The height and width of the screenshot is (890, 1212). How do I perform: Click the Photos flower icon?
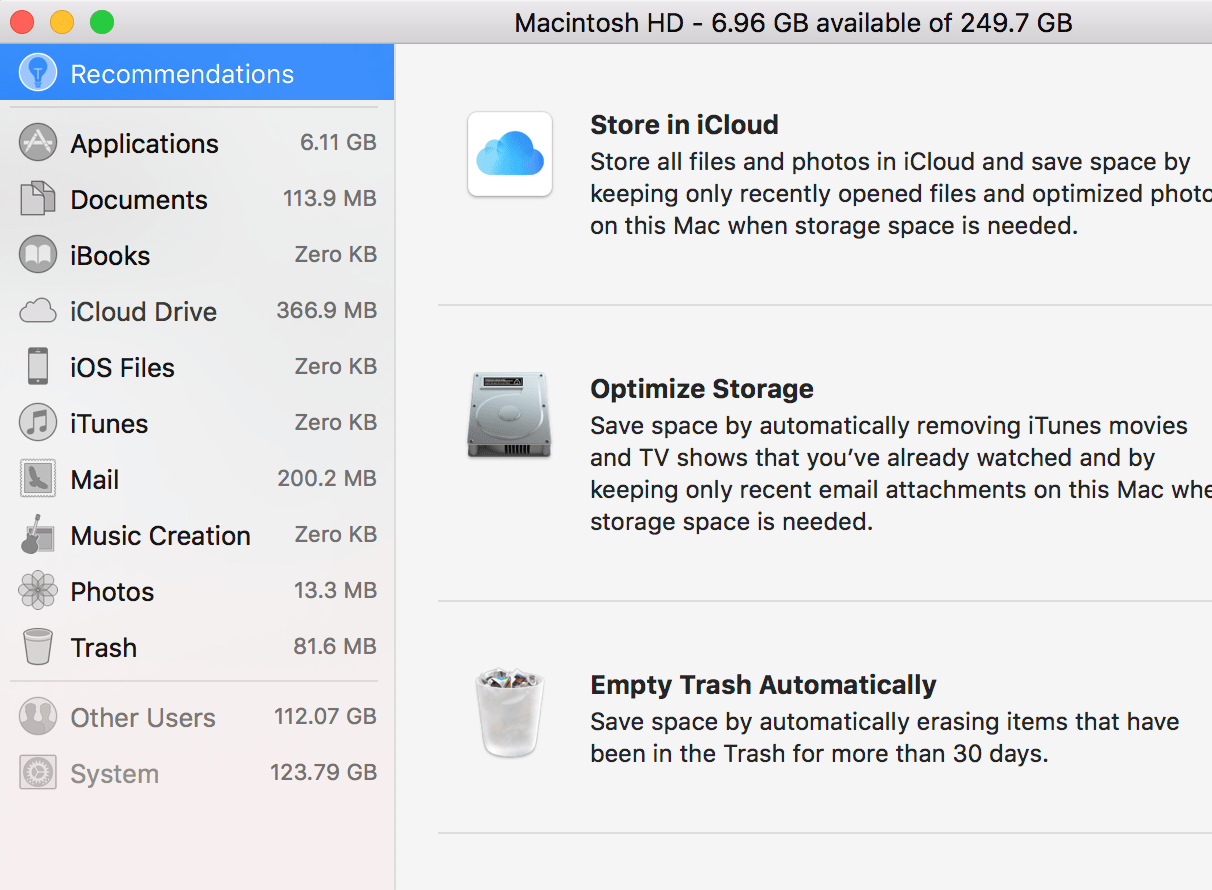(37, 590)
